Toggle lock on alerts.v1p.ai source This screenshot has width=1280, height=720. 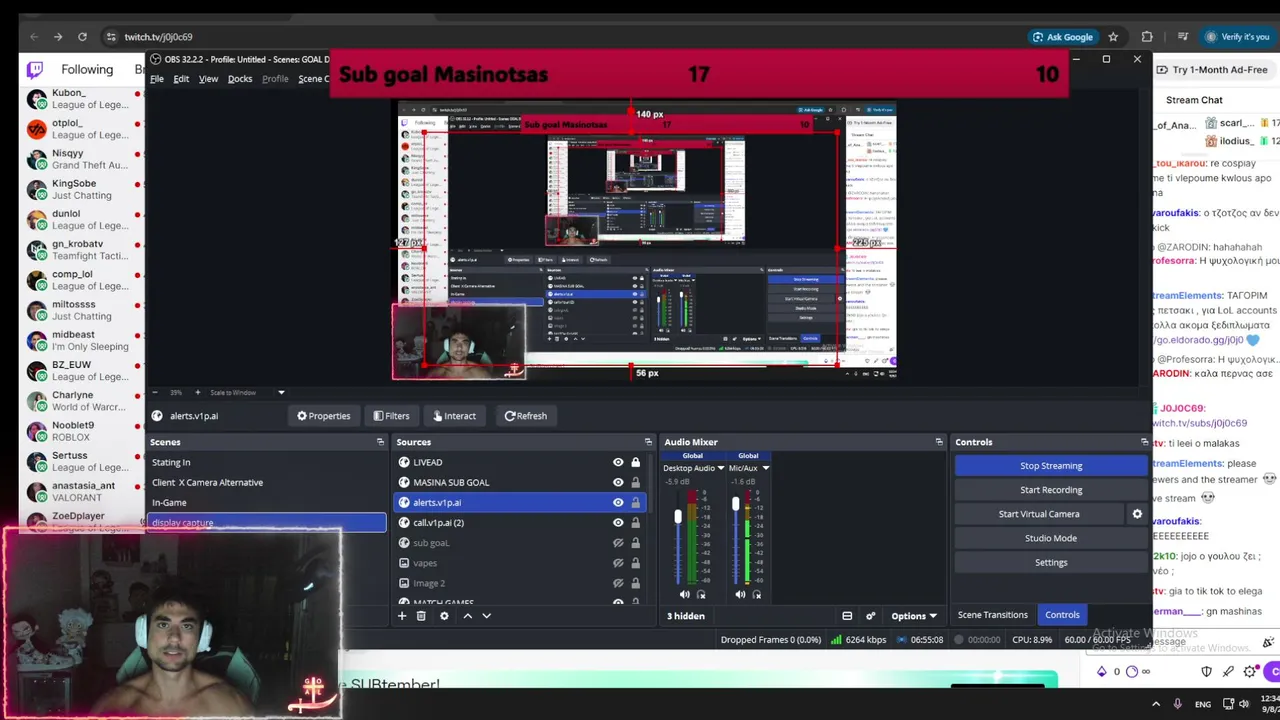point(635,502)
